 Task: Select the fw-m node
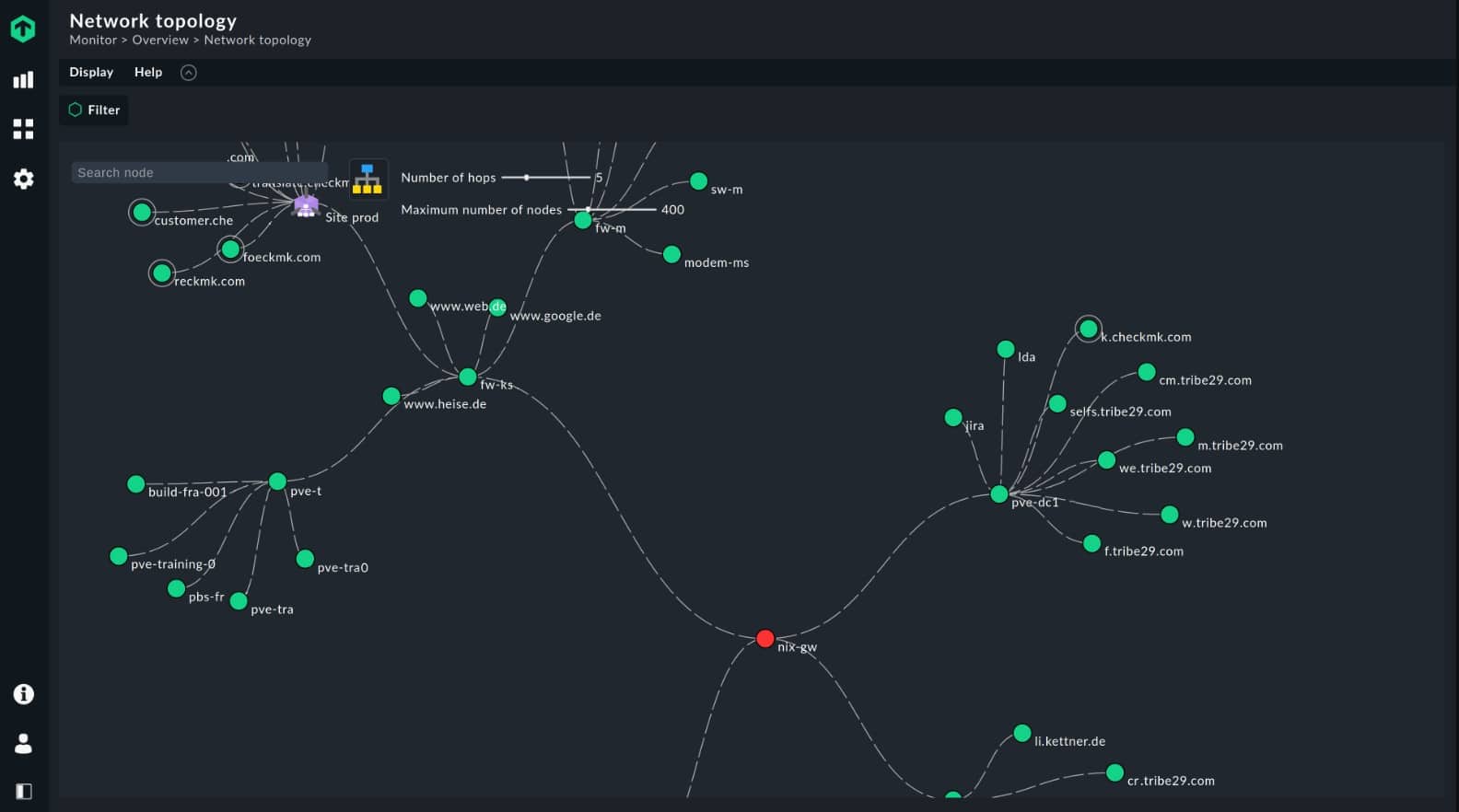(x=583, y=220)
